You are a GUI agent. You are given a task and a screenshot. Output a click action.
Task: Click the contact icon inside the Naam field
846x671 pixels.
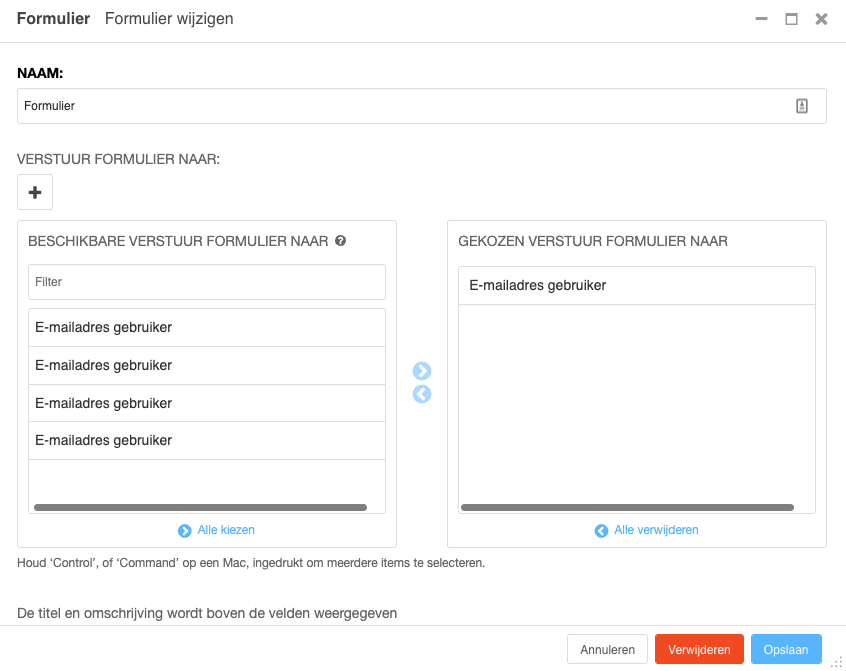(802, 105)
